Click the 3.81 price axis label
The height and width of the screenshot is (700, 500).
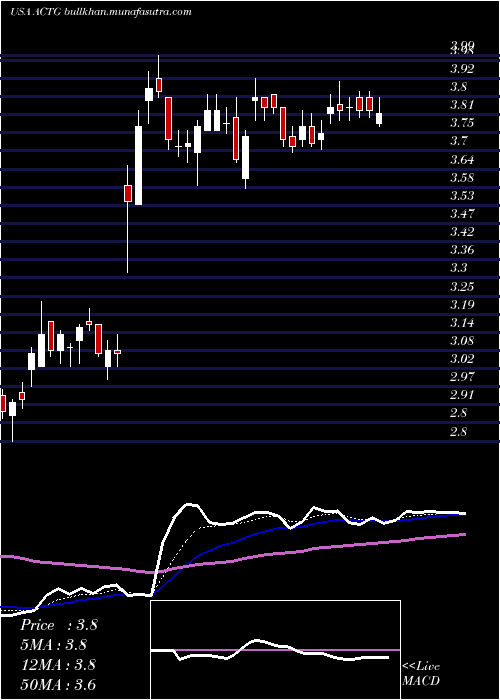click(x=462, y=105)
